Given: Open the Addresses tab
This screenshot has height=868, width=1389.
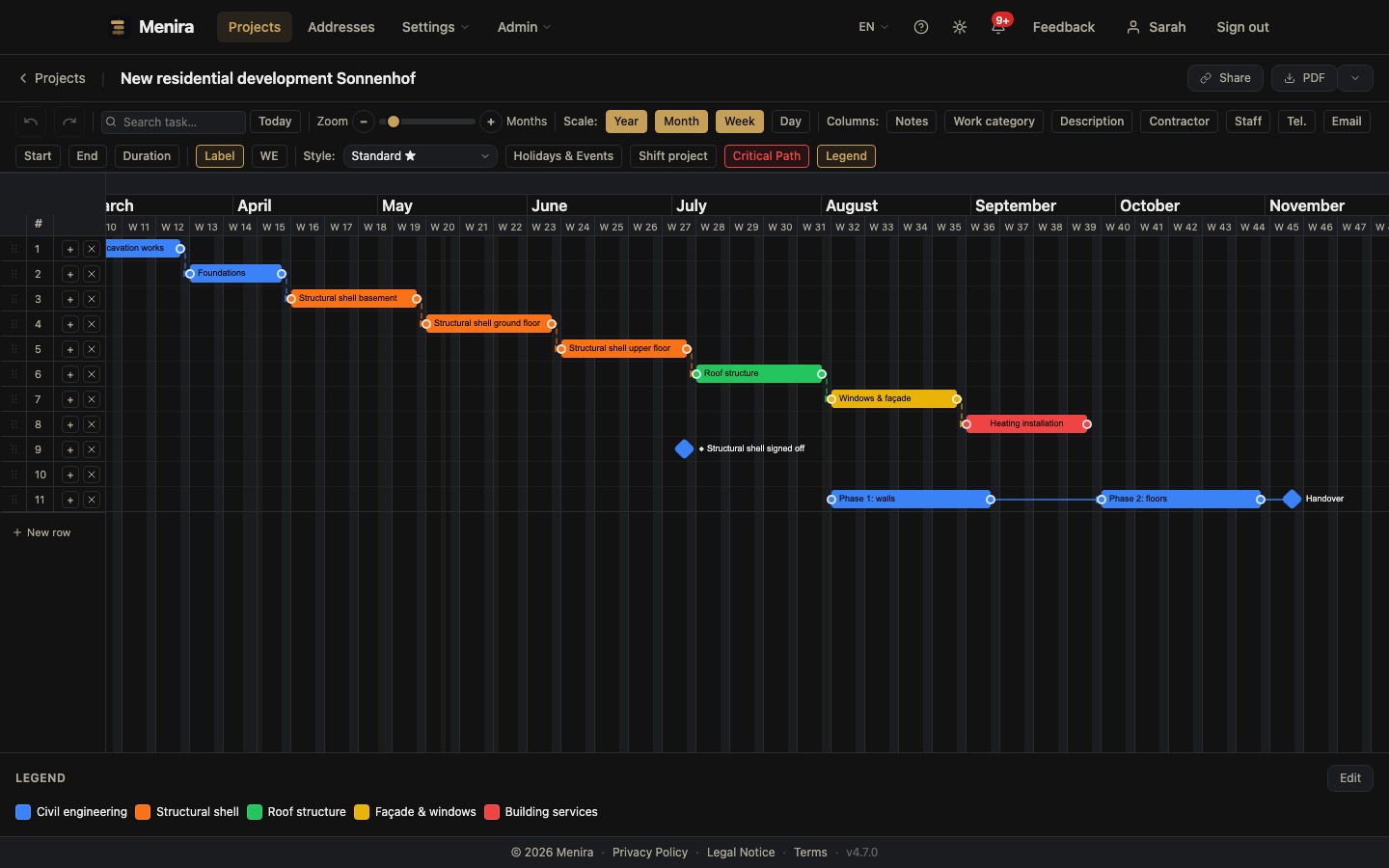Looking at the screenshot, I should 341,27.
